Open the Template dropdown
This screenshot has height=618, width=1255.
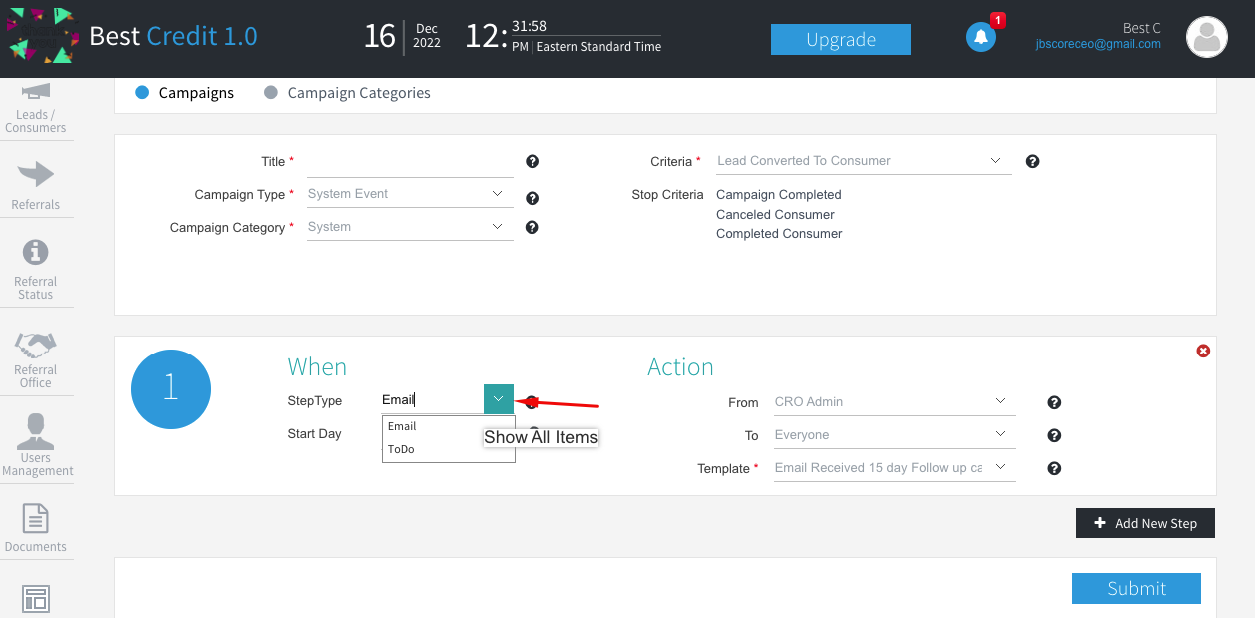(1000, 467)
